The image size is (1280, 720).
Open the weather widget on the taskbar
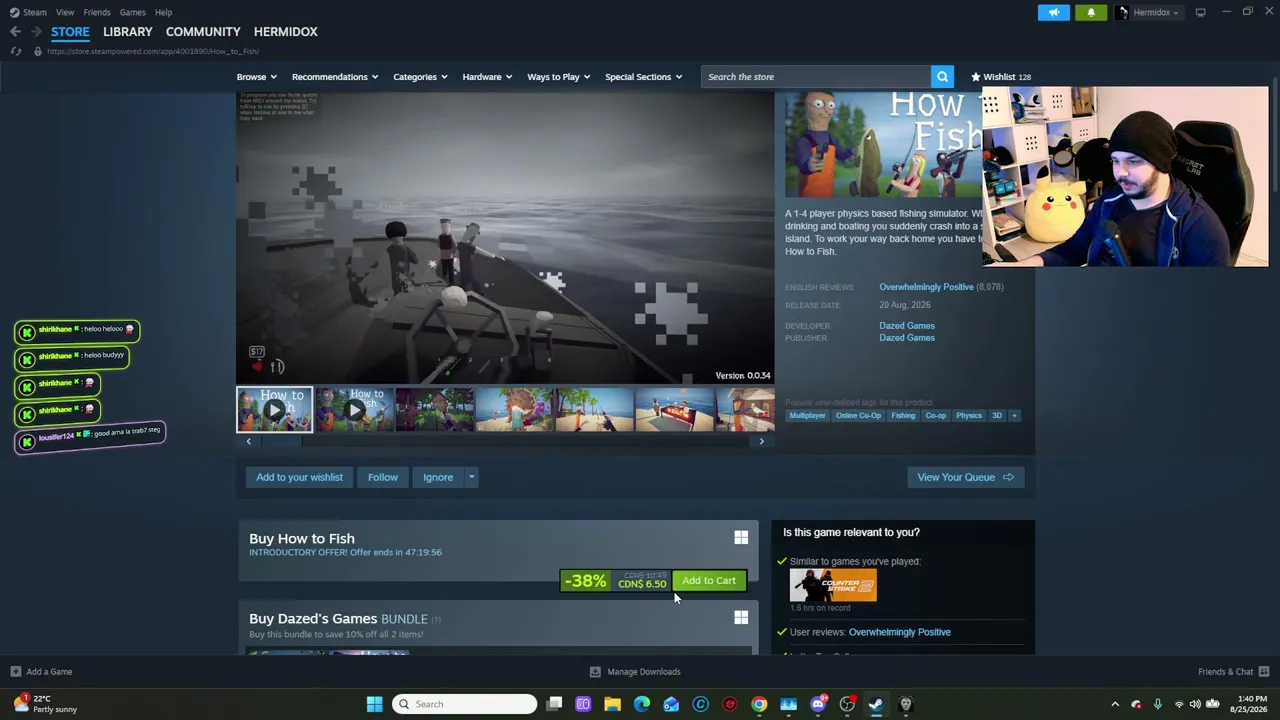click(x=45, y=704)
